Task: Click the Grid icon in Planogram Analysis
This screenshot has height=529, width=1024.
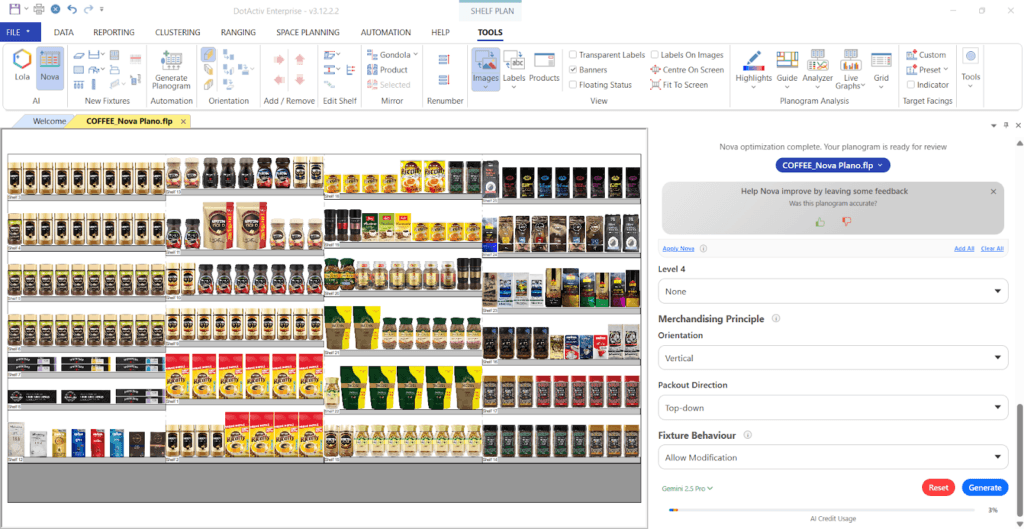Action: pos(881,65)
